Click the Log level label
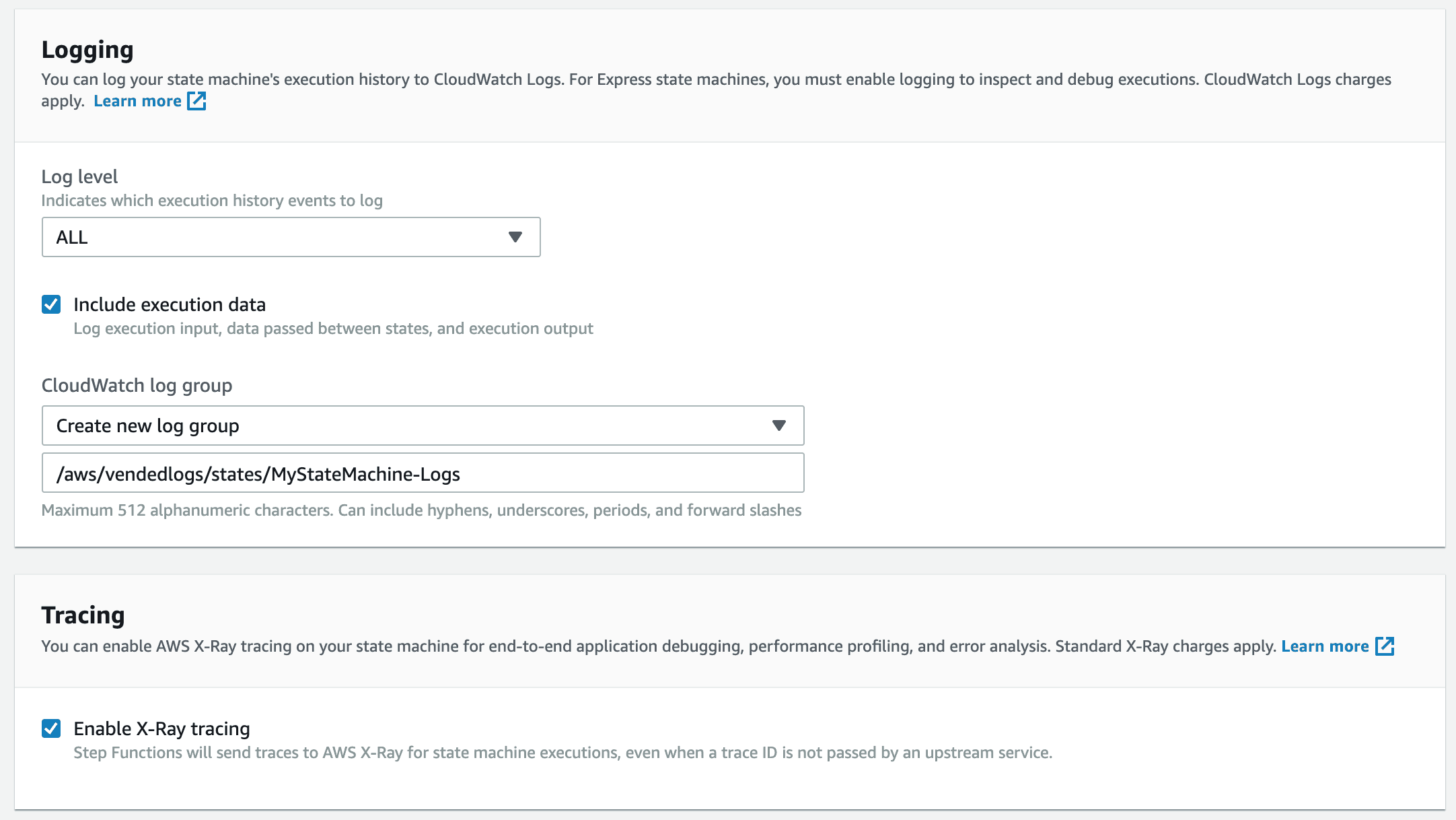This screenshot has height=820, width=1456. (x=79, y=176)
